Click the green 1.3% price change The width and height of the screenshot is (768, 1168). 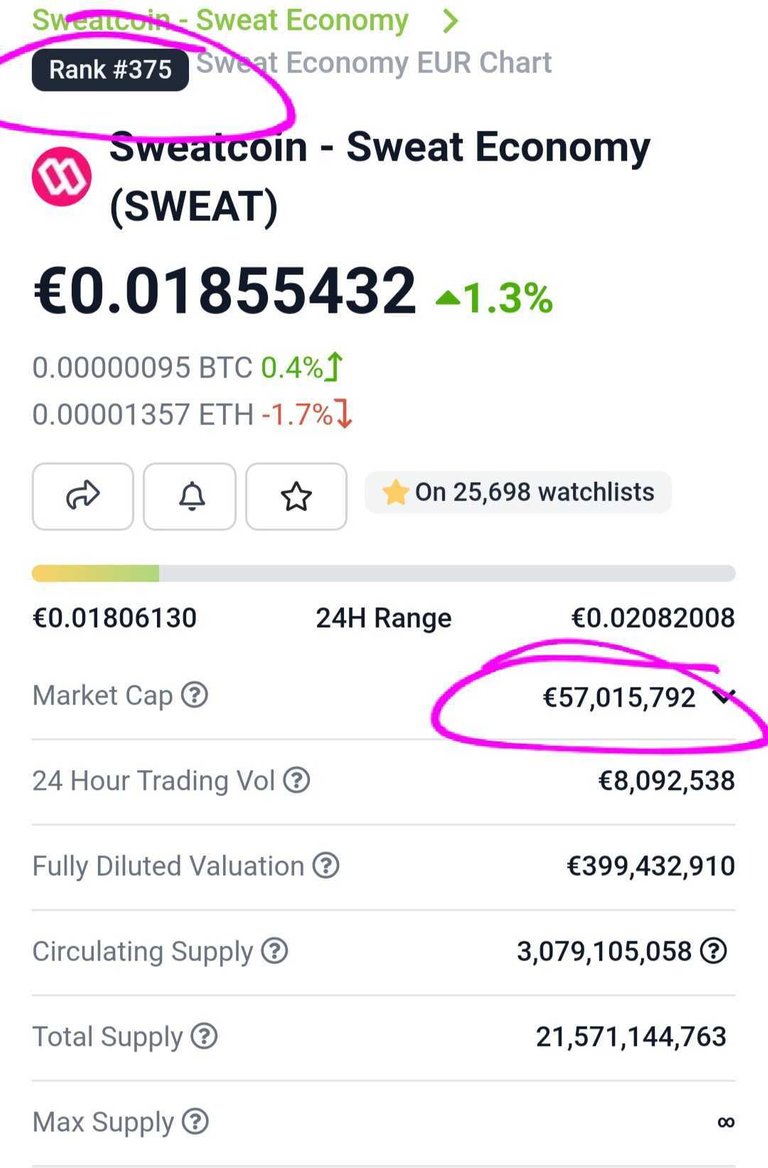(495, 298)
